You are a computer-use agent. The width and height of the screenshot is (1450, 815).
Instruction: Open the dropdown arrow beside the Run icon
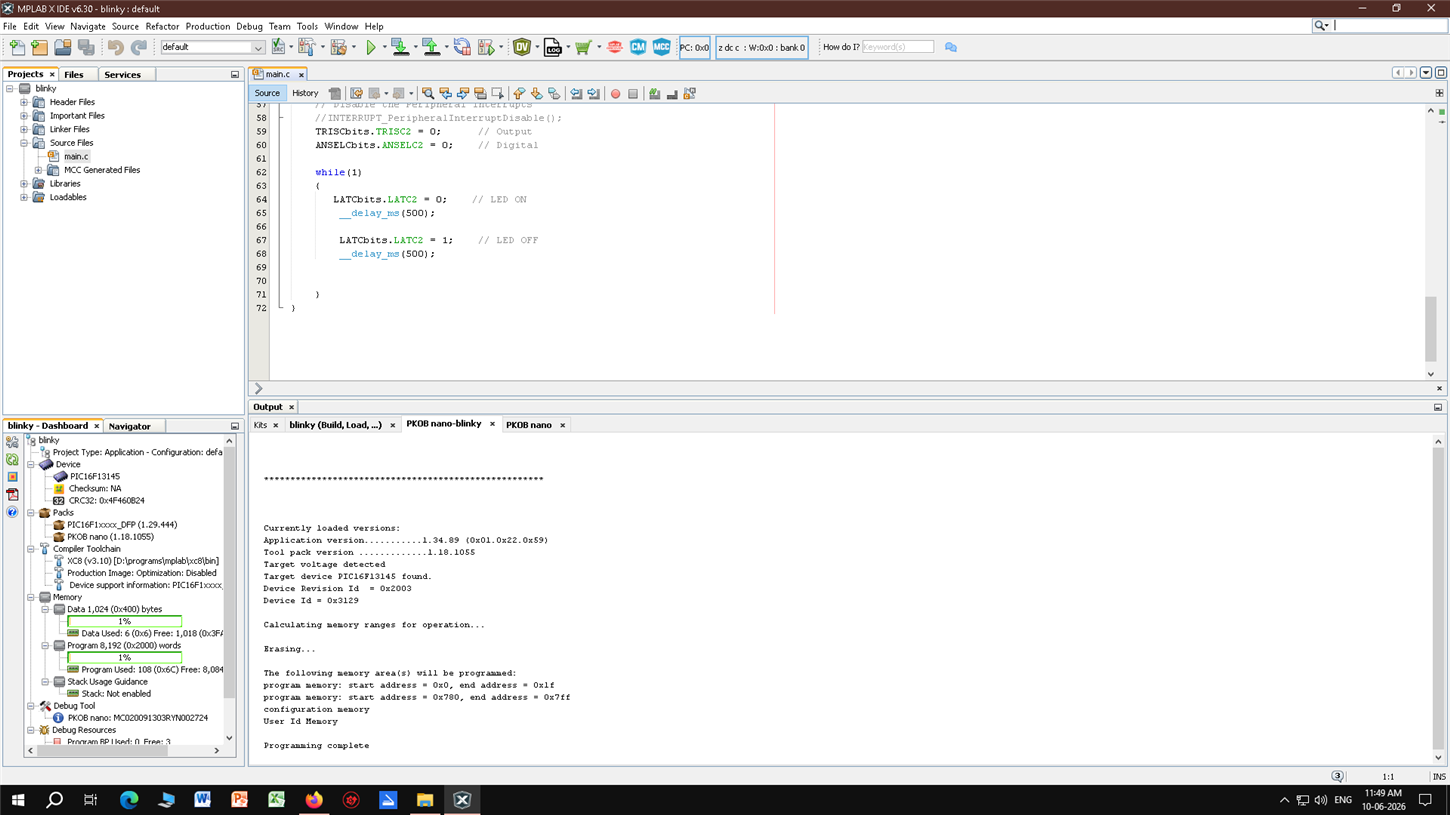[x=384, y=47]
